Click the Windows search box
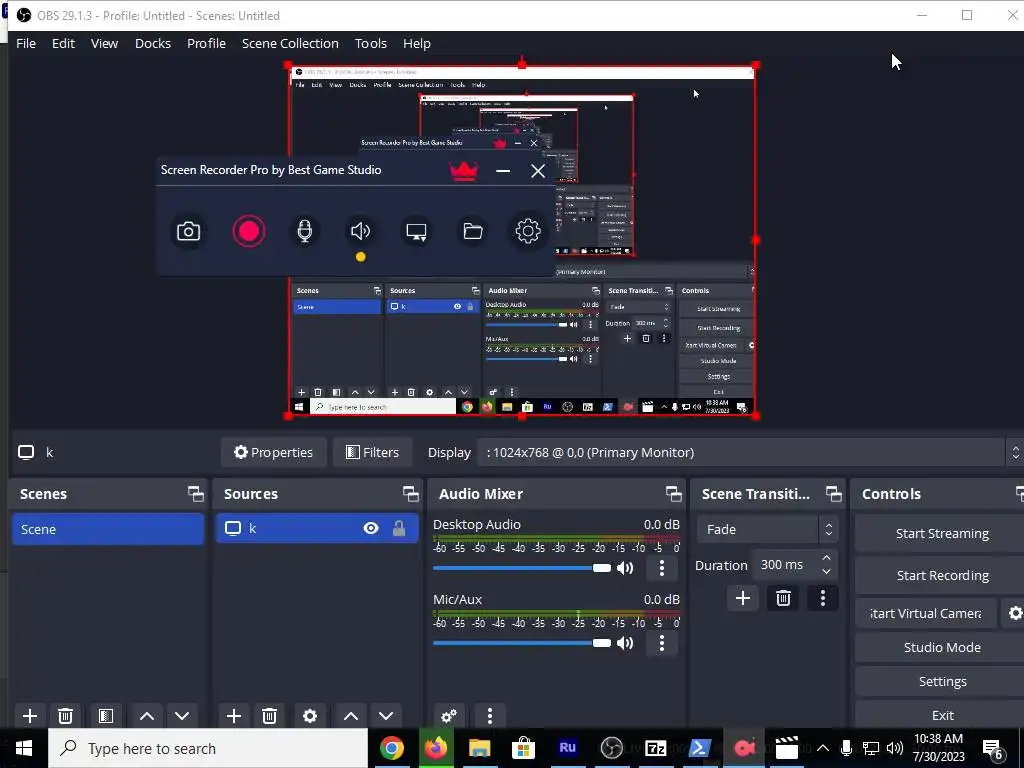The image size is (1024, 768). (x=208, y=748)
